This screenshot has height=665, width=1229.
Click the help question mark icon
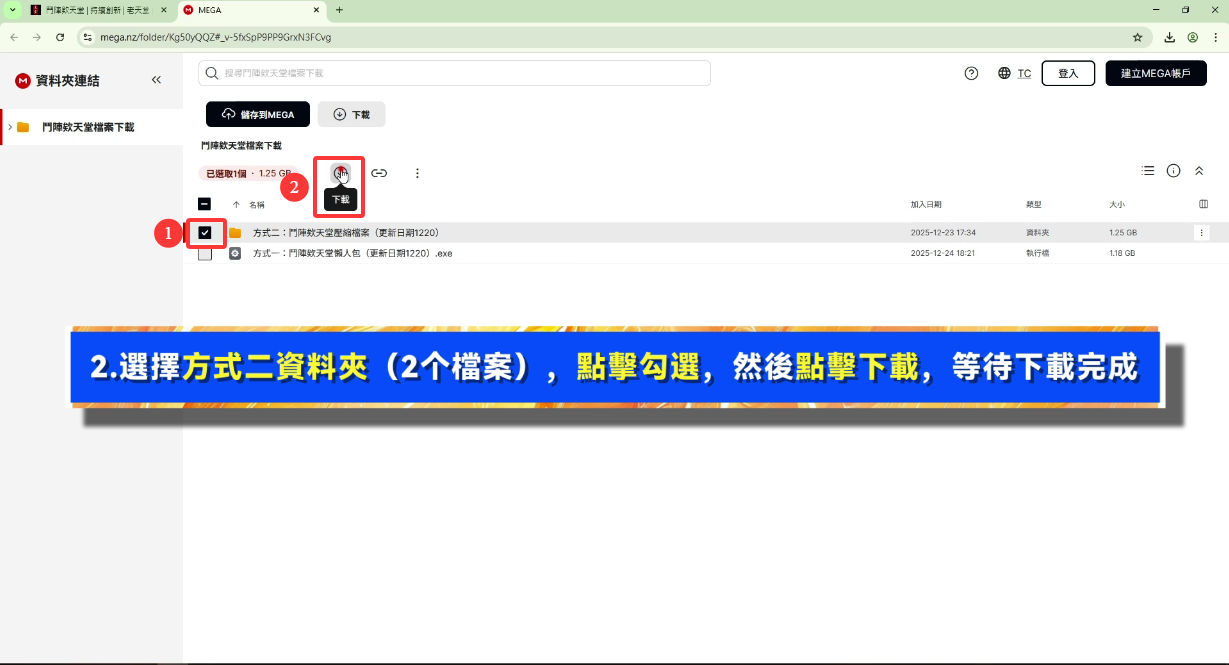pyautogui.click(x=971, y=73)
